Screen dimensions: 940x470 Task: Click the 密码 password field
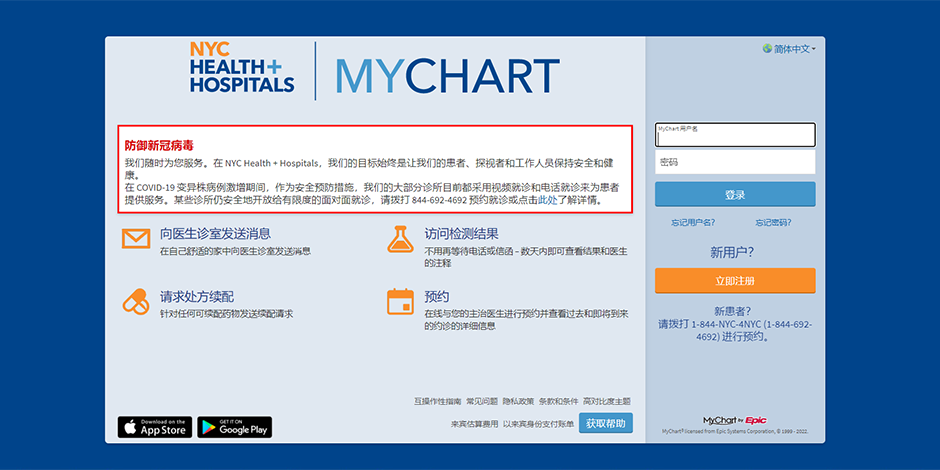(x=735, y=162)
